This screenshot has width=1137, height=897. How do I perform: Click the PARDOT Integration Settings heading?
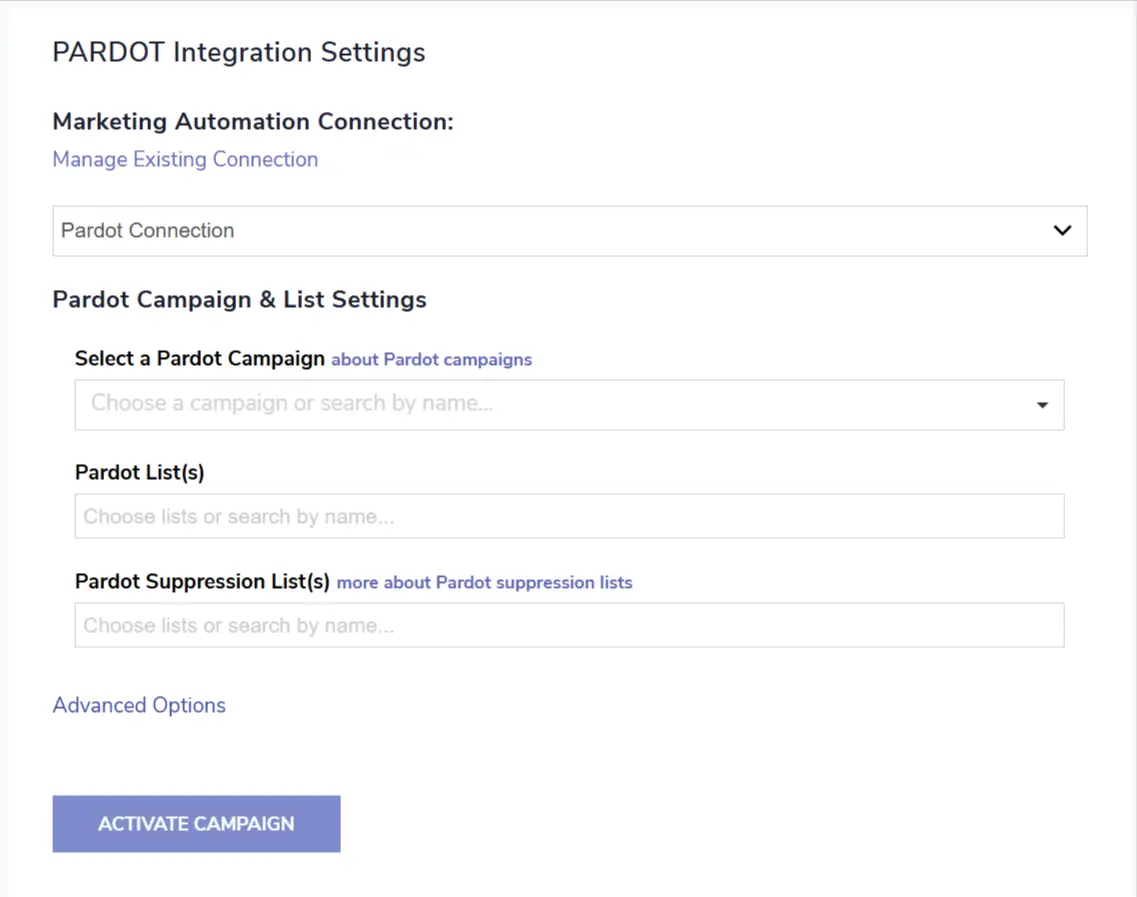click(x=239, y=53)
